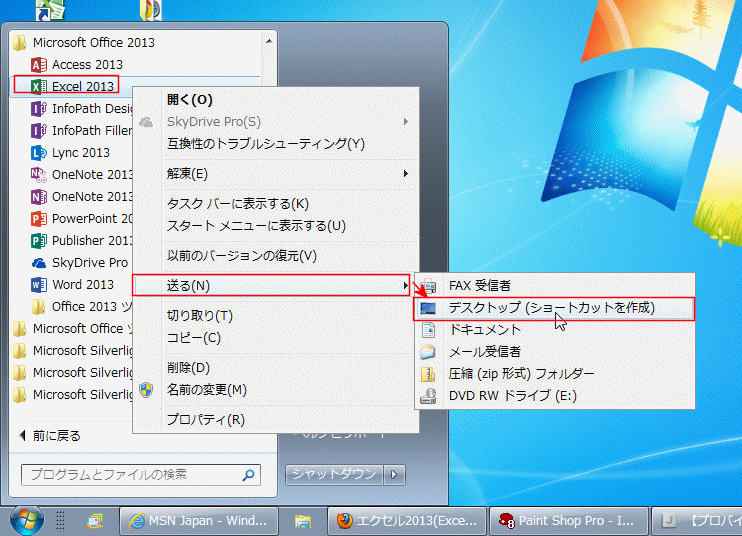Click the ドキュメント document icon
Viewport: 742px width, 536px height.
pyautogui.click(x=428, y=330)
